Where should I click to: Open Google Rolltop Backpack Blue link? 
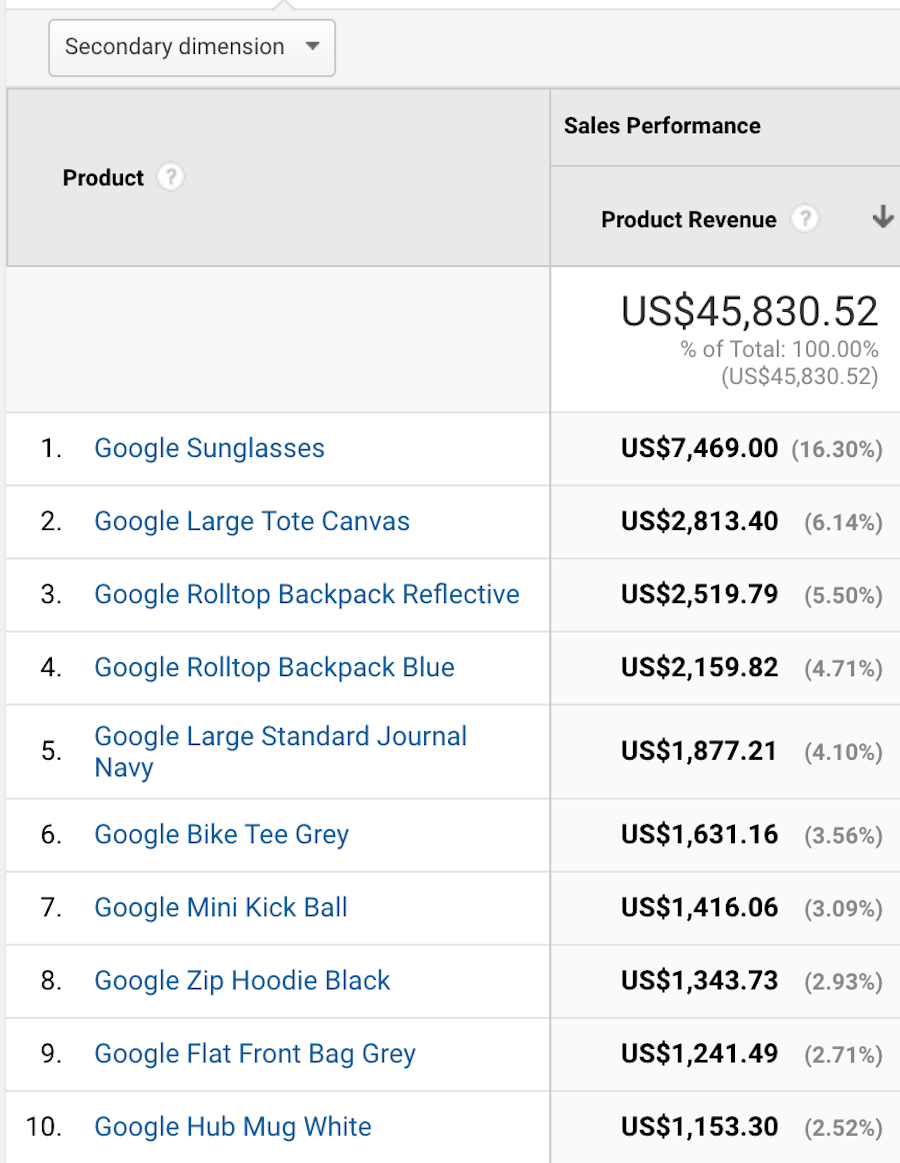point(274,668)
